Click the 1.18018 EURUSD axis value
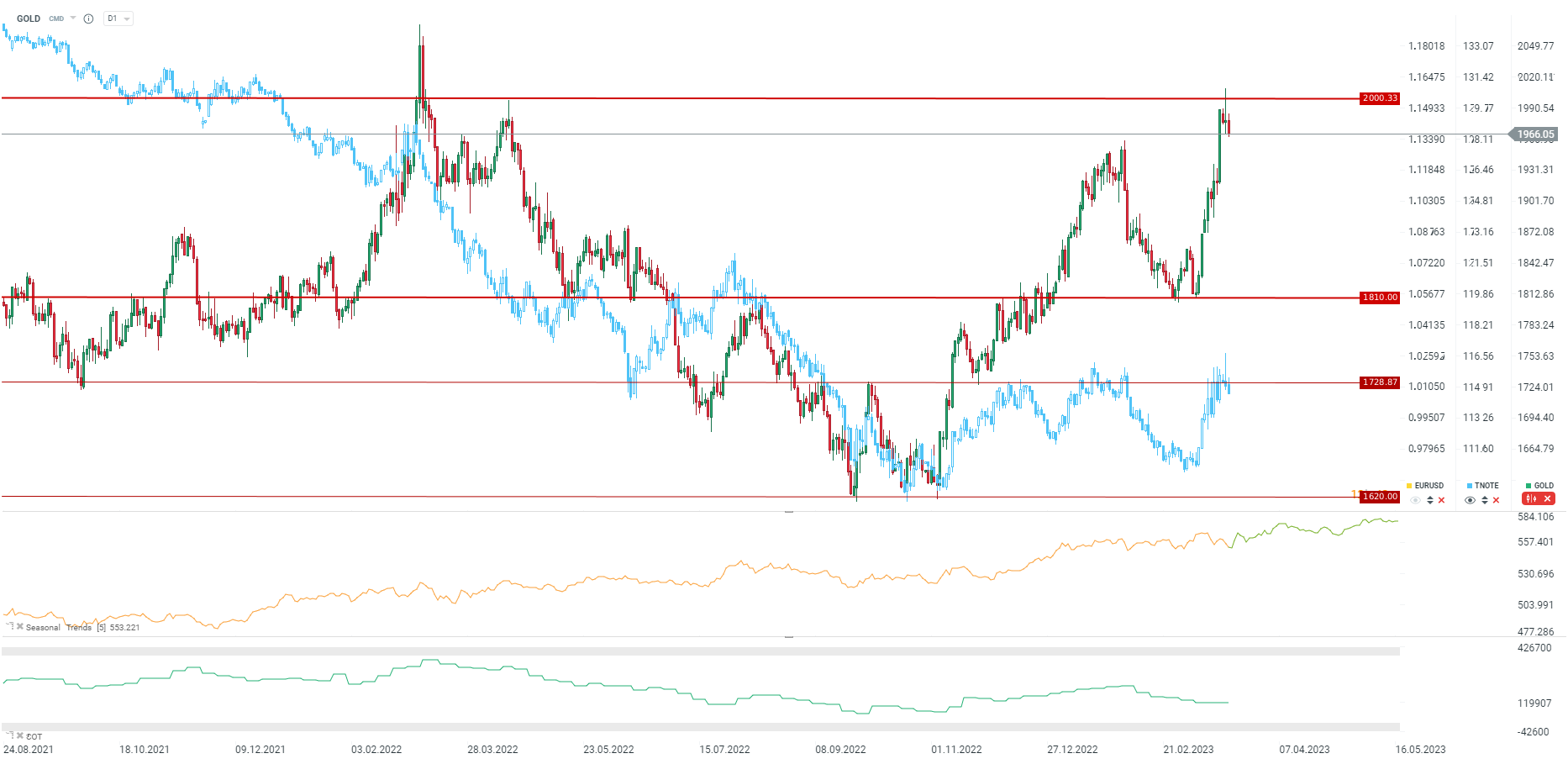The image size is (1568, 764). tap(1427, 46)
